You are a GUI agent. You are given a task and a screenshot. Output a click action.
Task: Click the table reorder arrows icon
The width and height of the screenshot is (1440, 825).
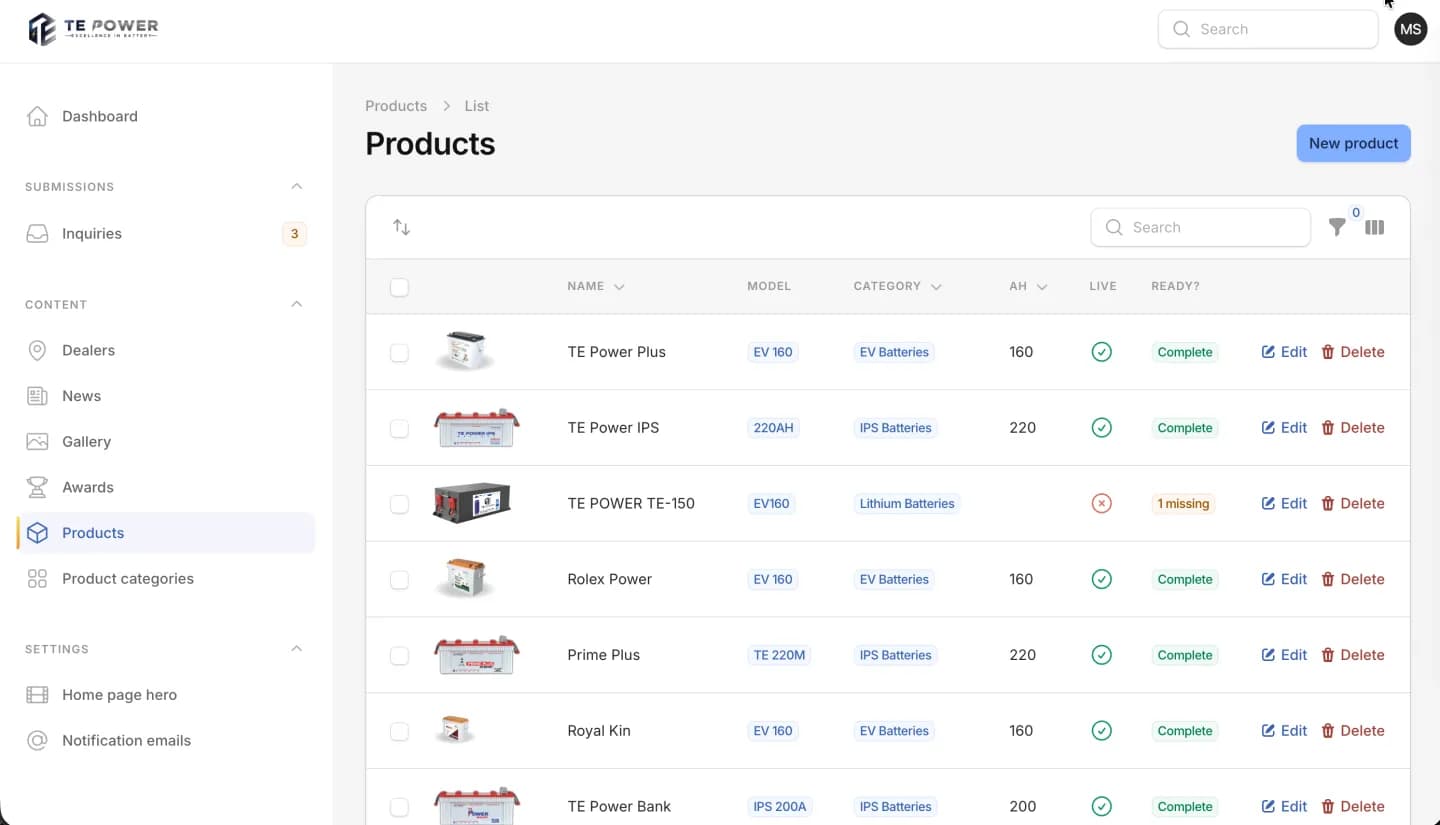pyautogui.click(x=402, y=227)
